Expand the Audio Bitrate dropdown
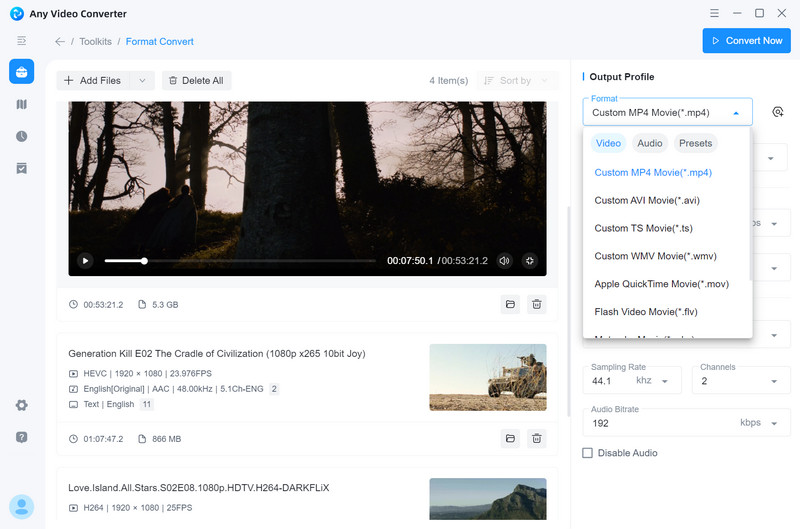This screenshot has height=529, width=800. pos(774,423)
